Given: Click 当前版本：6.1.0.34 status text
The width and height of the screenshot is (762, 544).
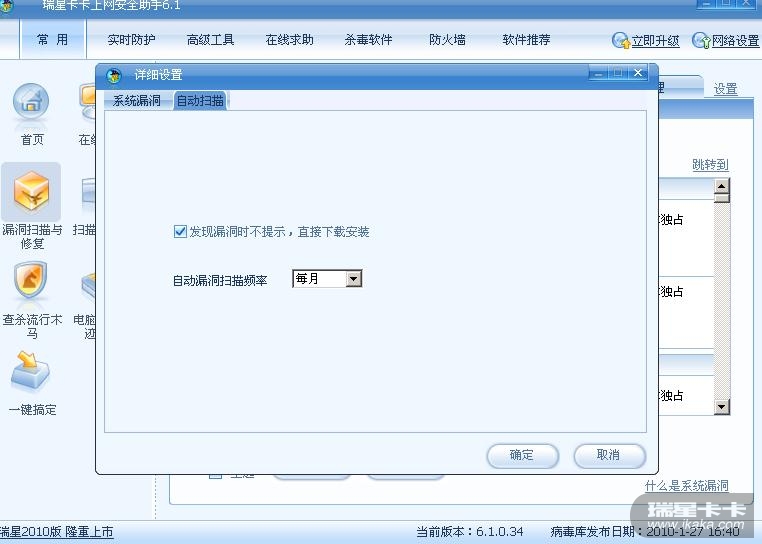Looking at the screenshot, I should point(469,532).
